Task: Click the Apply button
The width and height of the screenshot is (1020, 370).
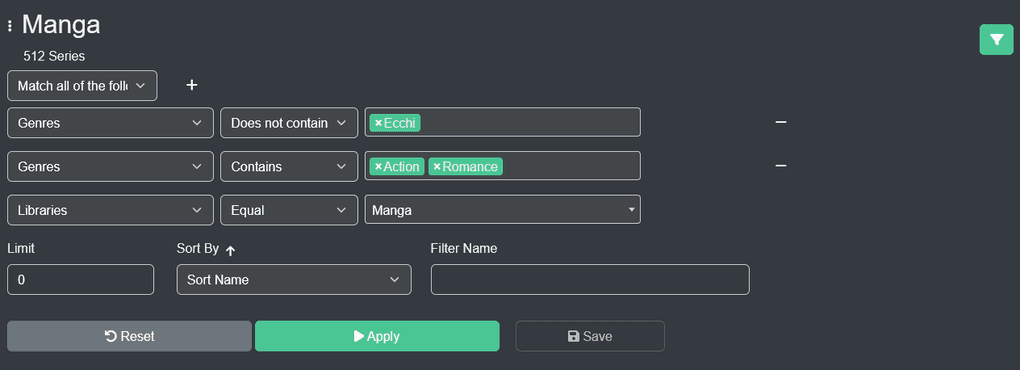Action: 377,336
